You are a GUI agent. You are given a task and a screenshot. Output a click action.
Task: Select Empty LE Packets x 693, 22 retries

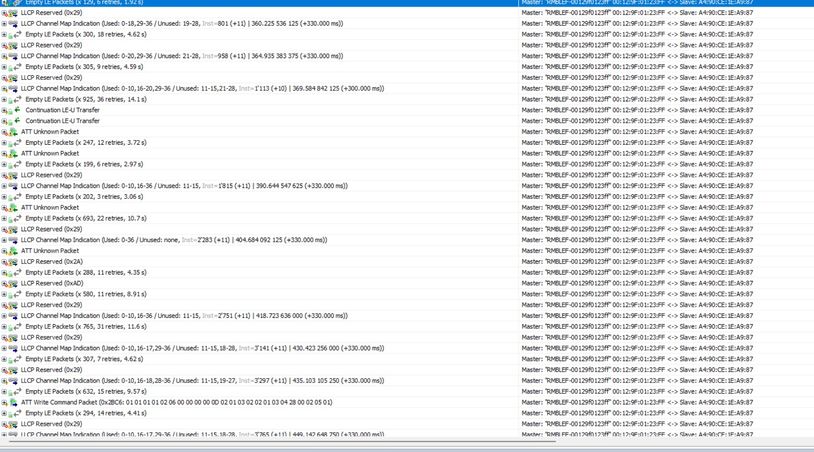pyautogui.click(x=86, y=218)
